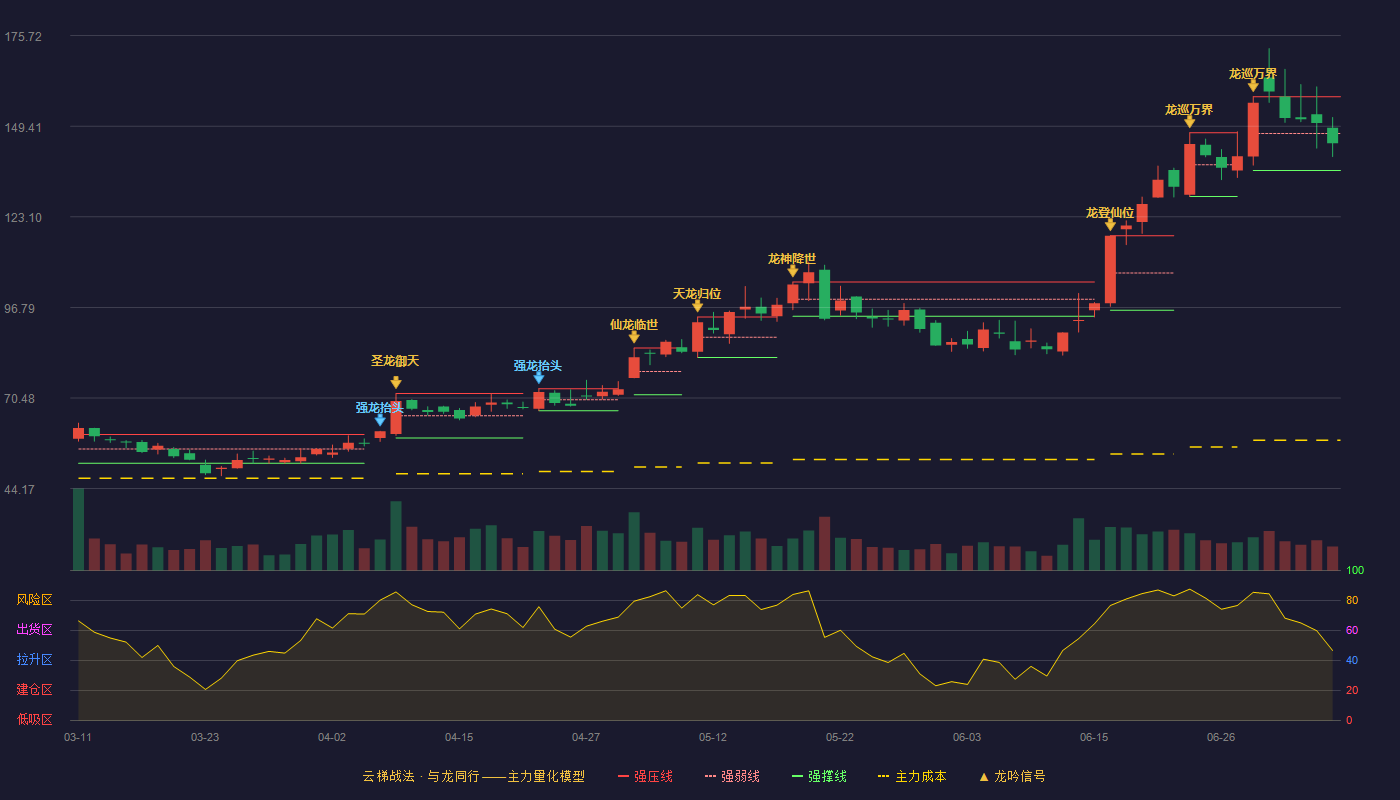Toggle the 龙吟信号 legend text
Screen dimensions: 1400x800
click(1020, 776)
